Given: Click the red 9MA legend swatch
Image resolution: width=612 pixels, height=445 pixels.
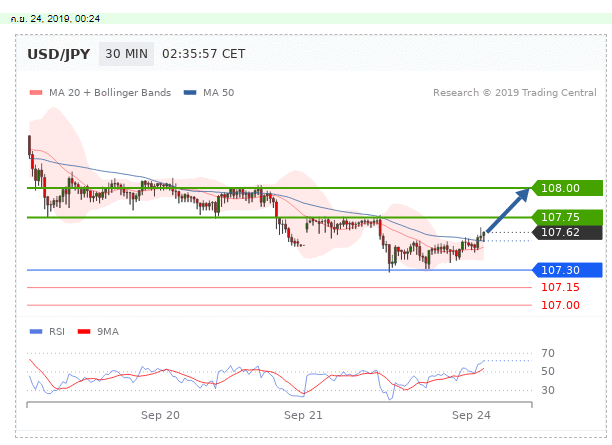Looking at the screenshot, I should click(84, 331).
